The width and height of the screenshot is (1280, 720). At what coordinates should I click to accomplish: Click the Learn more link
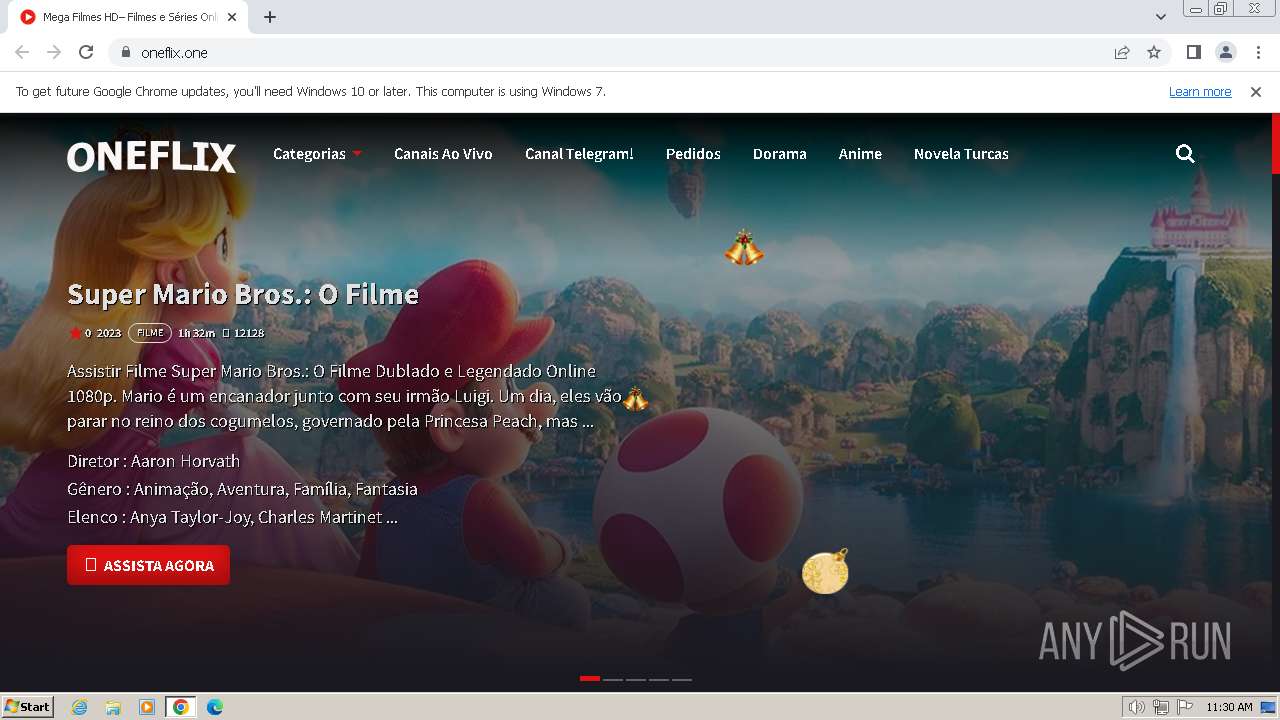[1200, 91]
